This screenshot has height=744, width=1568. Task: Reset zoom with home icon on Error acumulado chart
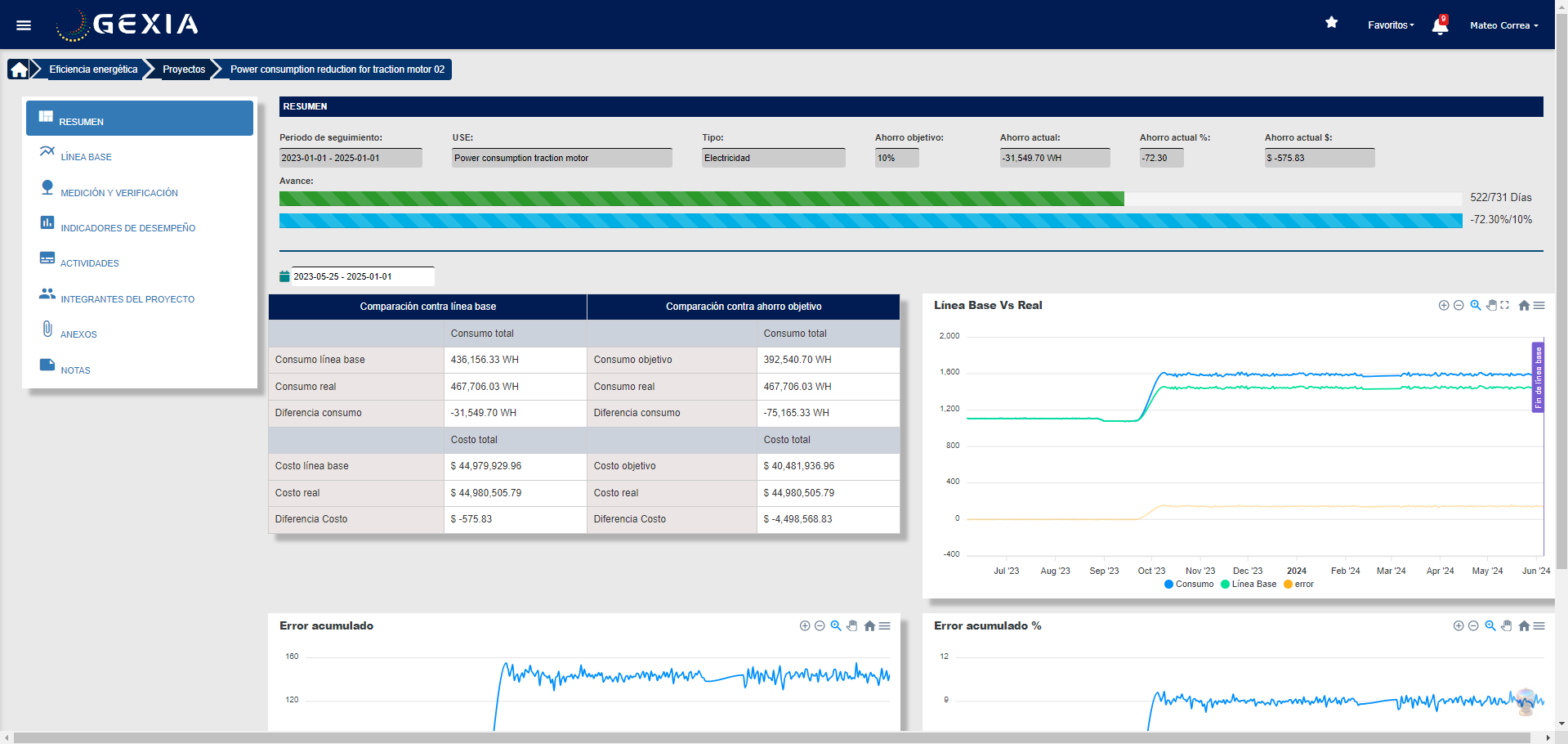[x=869, y=626]
